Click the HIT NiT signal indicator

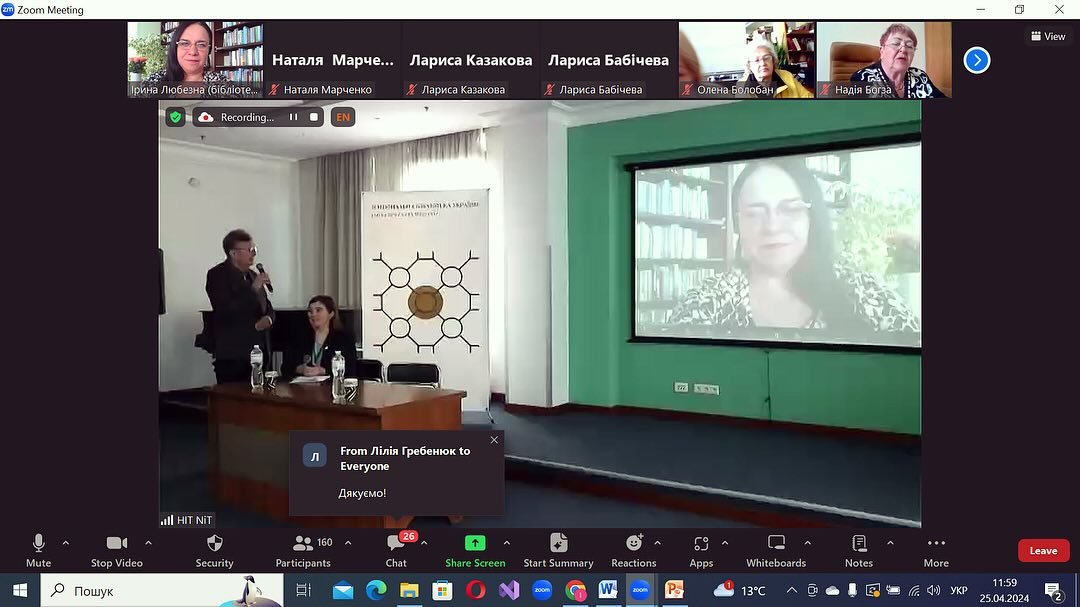click(x=187, y=520)
